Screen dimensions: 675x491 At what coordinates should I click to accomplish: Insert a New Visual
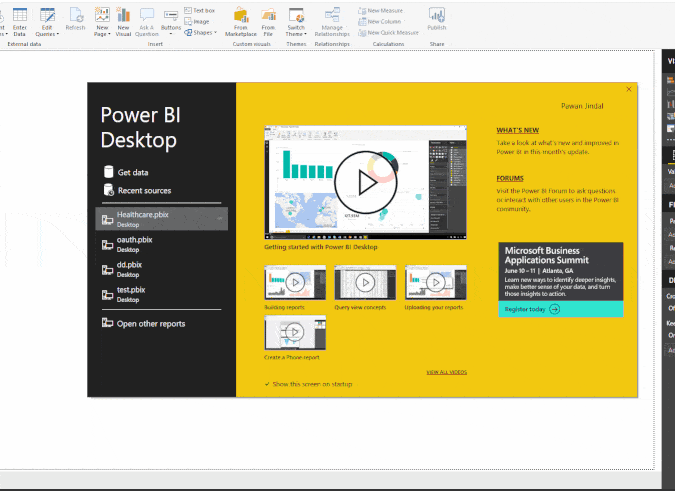[x=123, y=22]
